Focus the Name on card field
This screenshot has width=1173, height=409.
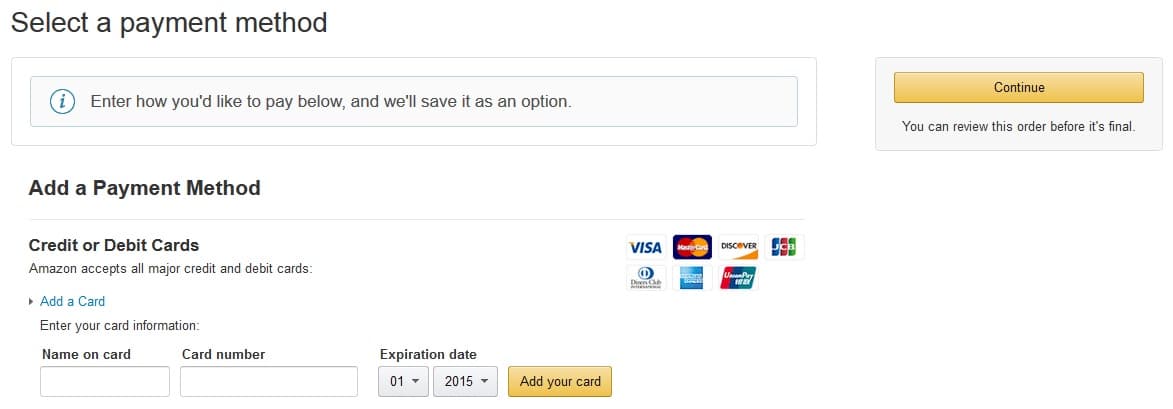tap(105, 381)
